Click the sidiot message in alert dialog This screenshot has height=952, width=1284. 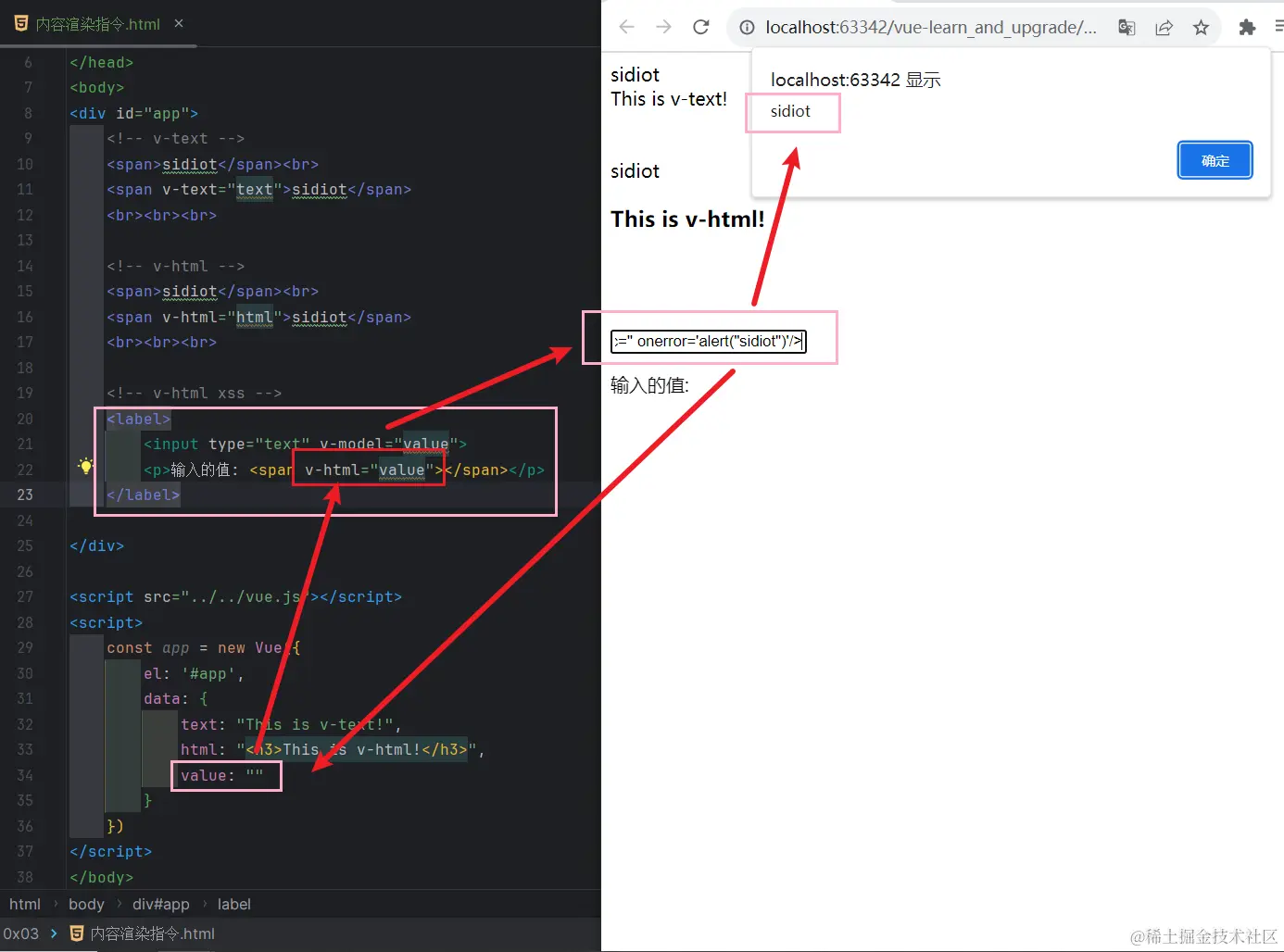point(790,111)
